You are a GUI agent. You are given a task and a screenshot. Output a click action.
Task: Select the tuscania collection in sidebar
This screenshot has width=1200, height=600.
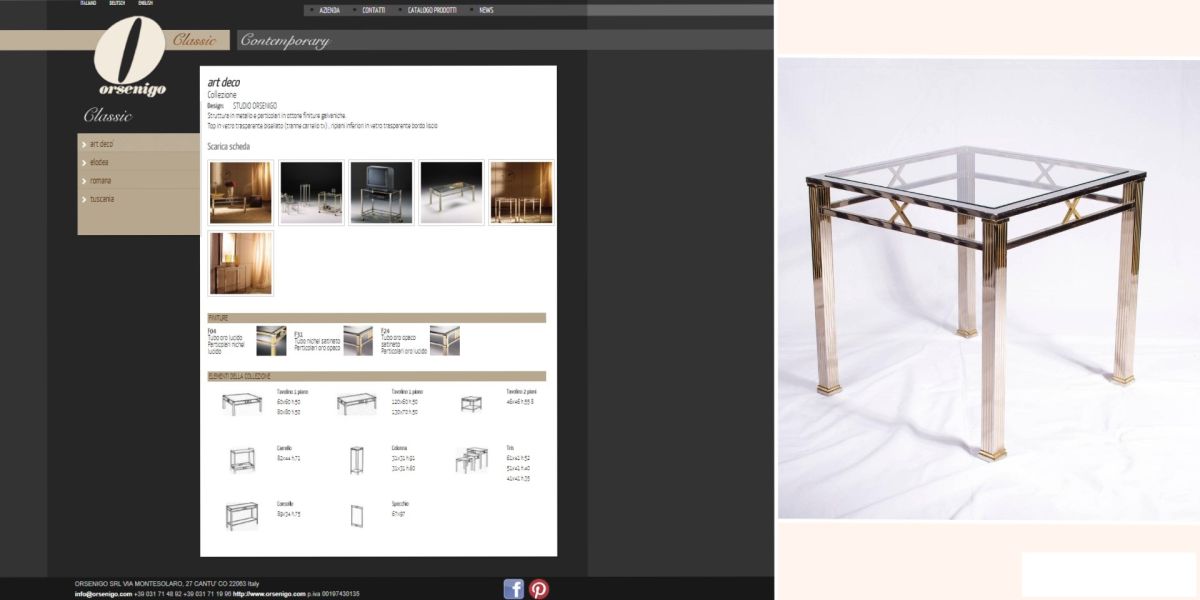(x=102, y=199)
